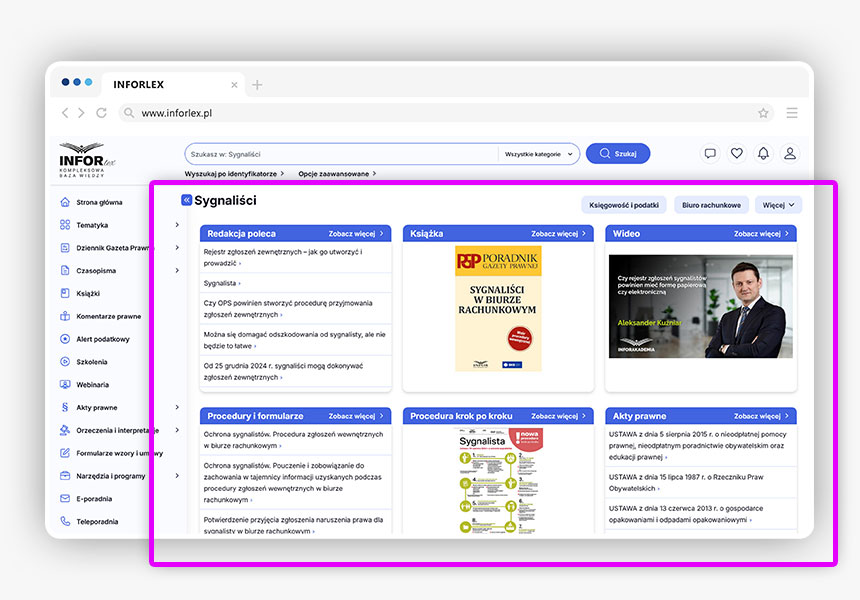Expand Tematyka sidebar submenu arrow

(x=177, y=225)
